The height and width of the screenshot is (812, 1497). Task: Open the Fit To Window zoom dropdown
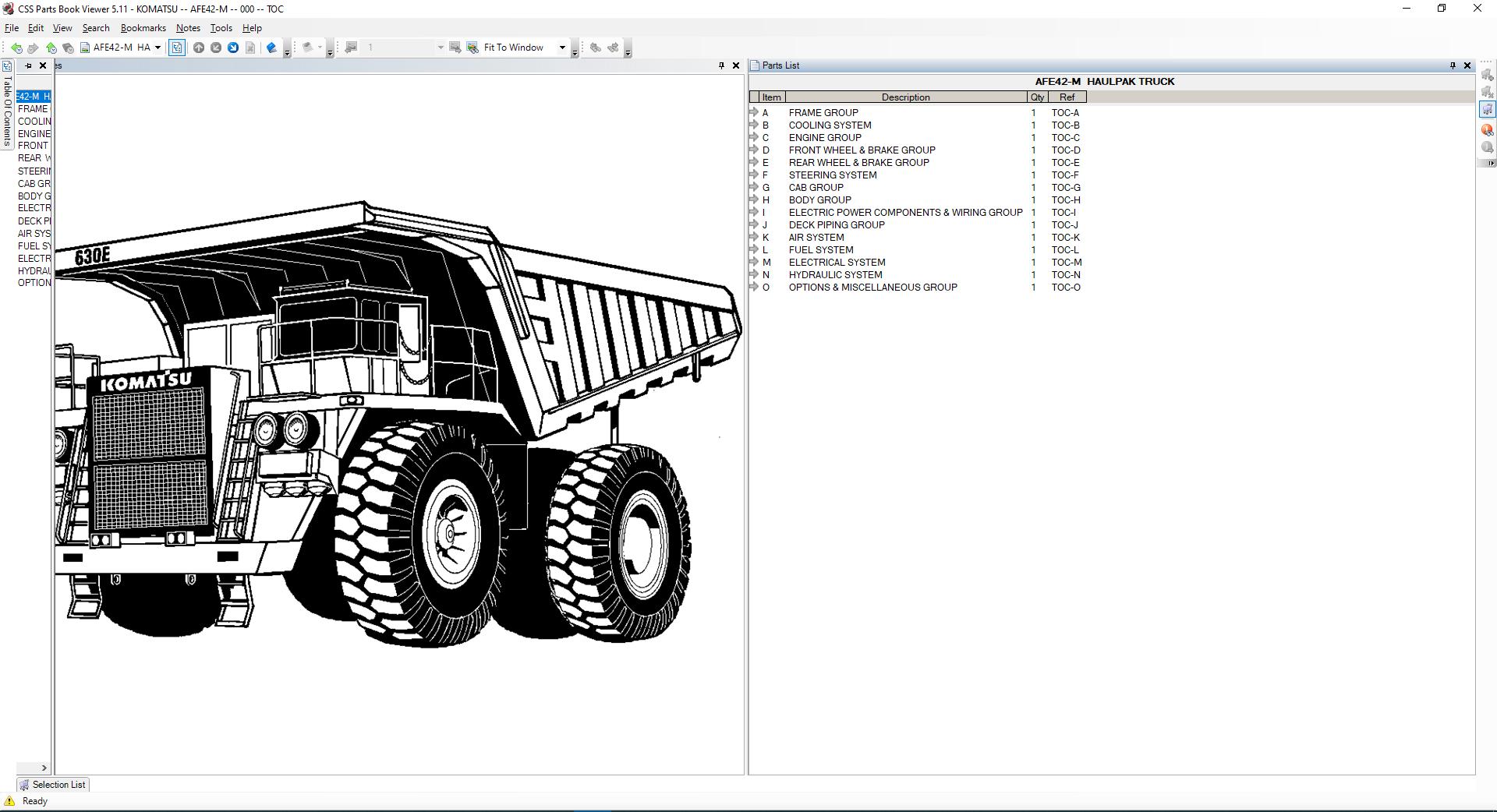tap(562, 48)
